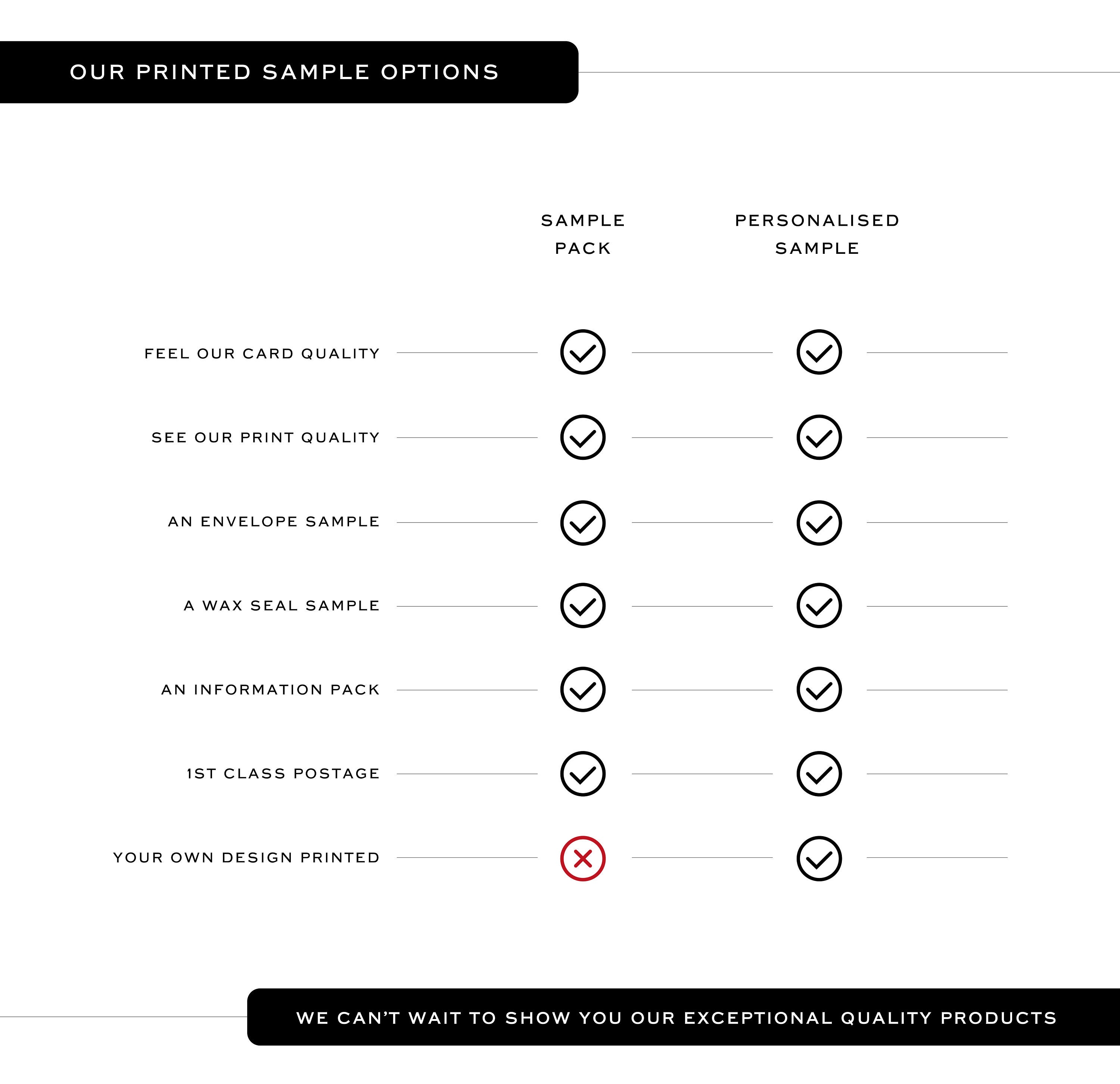Select the Sample Pack print quality checkmark

tap(582, 437)
